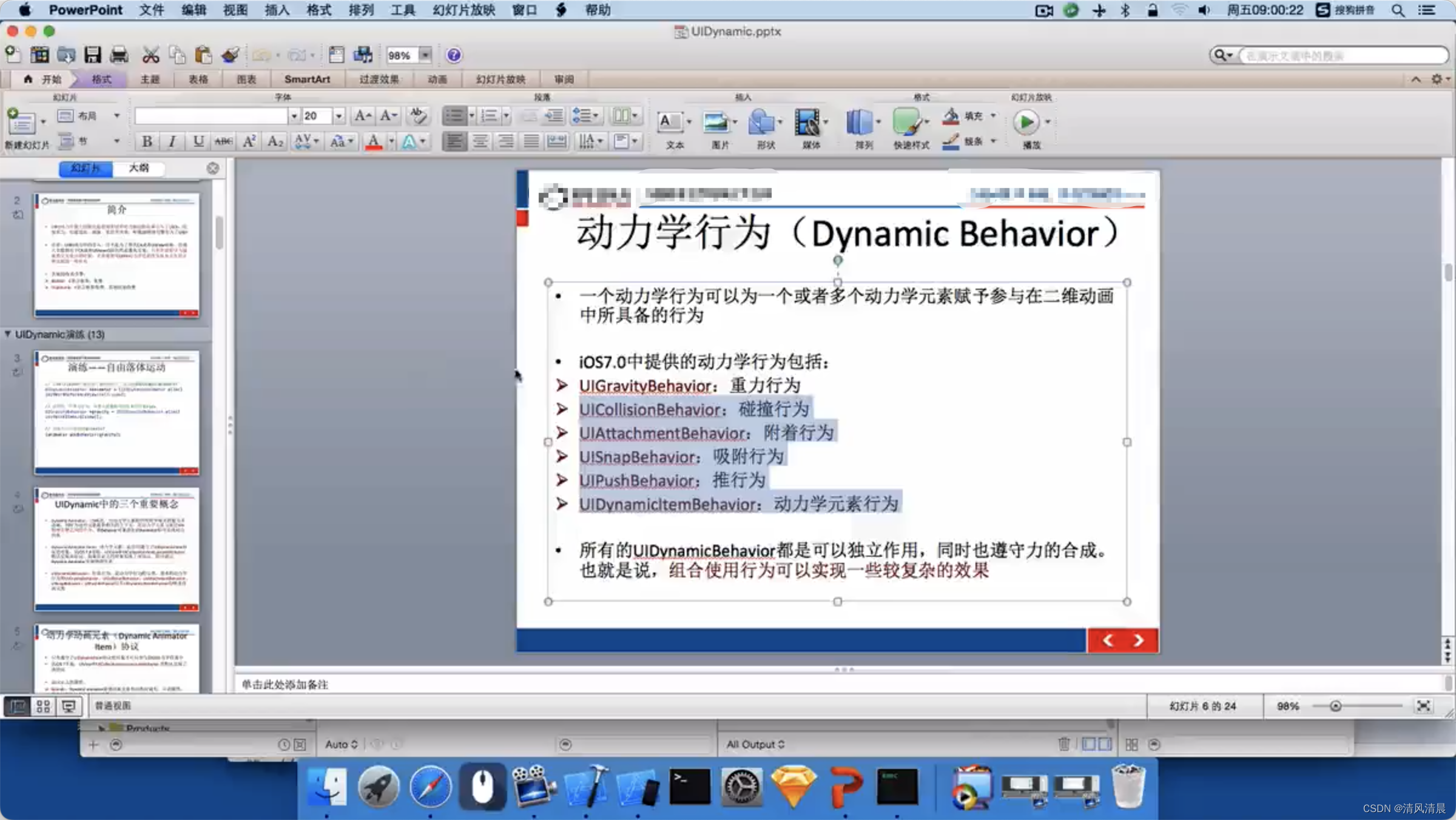
Task: Toggle Italic formatting
Action: click(172, 141)
